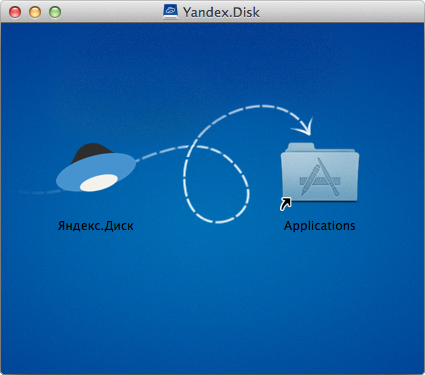This screenshot has width=425, height=375.
Task: Click the Yandex.Disk drive icon in title bar
Action: coord(170,12)
